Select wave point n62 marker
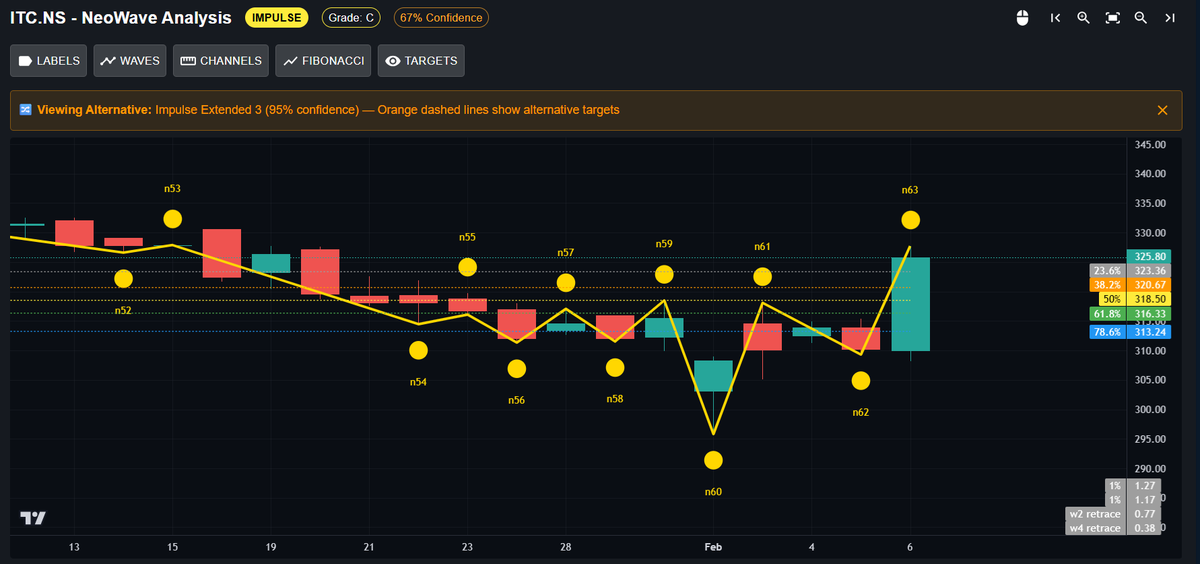Viewport: 1200px width, 564px height. coord(861,381)
